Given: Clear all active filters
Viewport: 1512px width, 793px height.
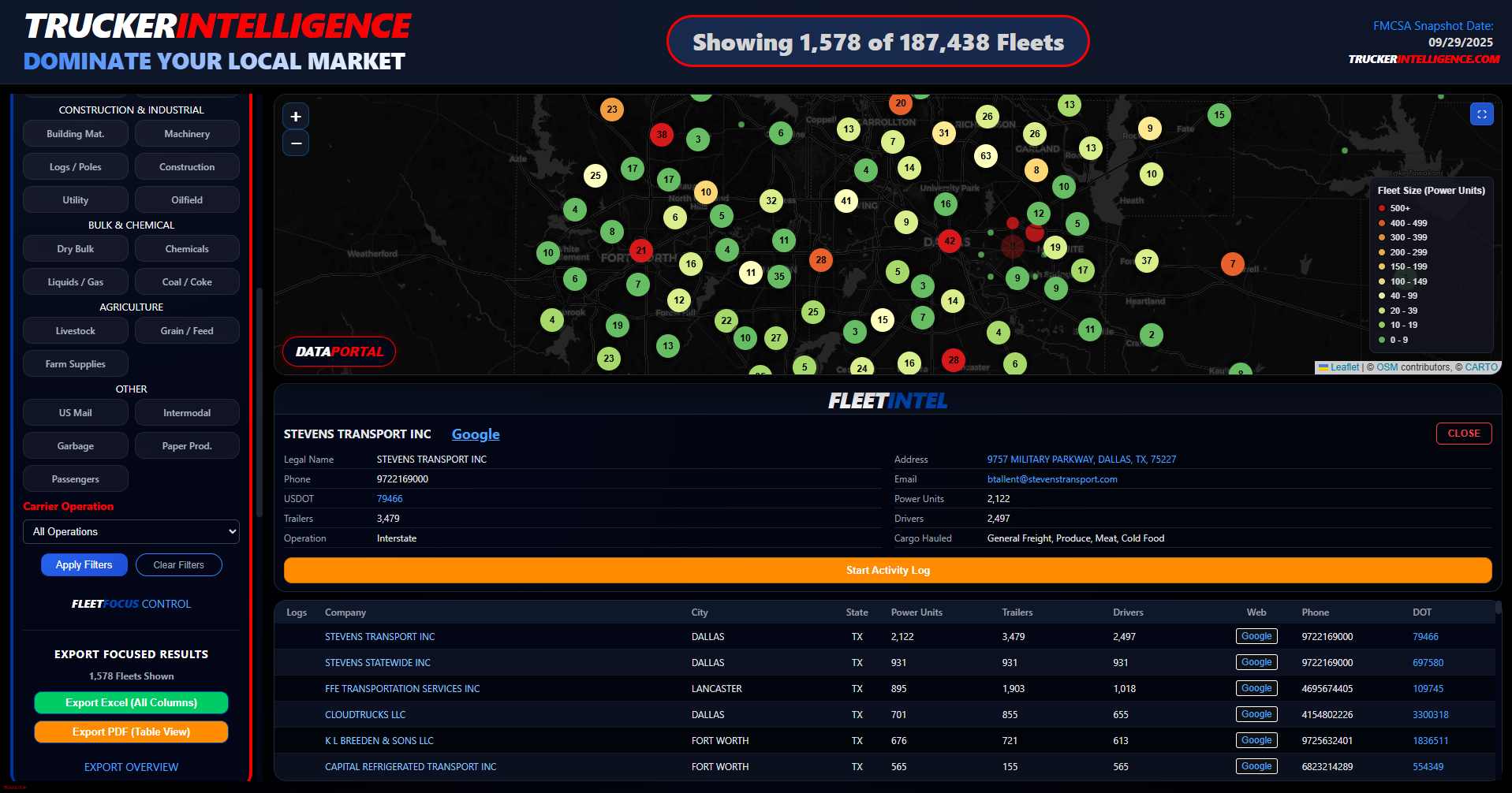Looking at the screenshot, I should click(x=178, y=564).
